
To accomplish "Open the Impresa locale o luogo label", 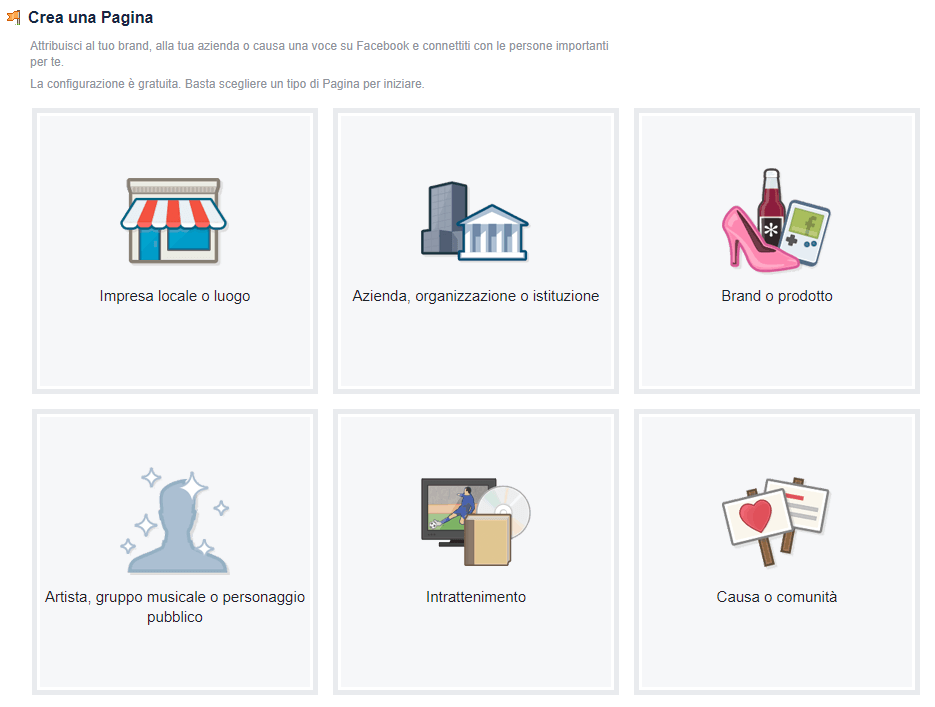I will pos(175,296).
